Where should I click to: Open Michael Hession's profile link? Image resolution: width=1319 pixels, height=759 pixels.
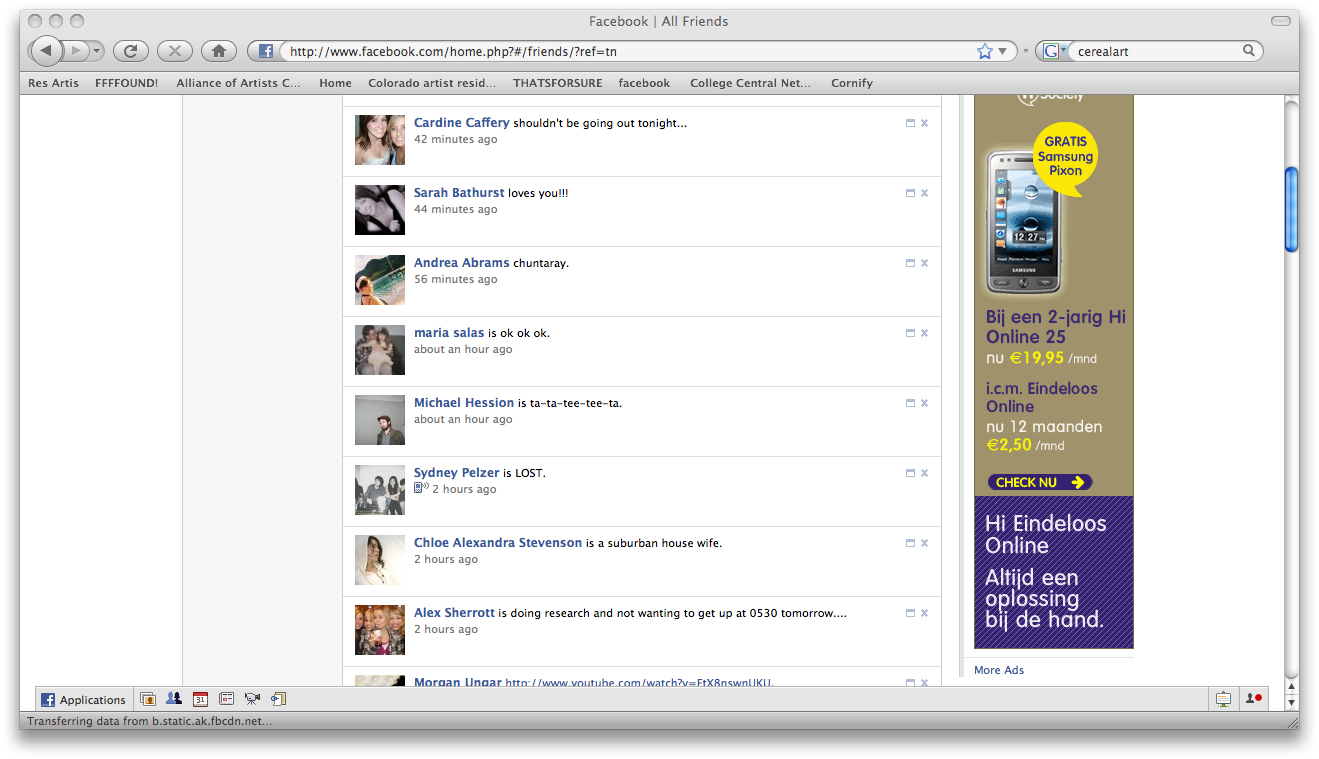tap(463, 403)
